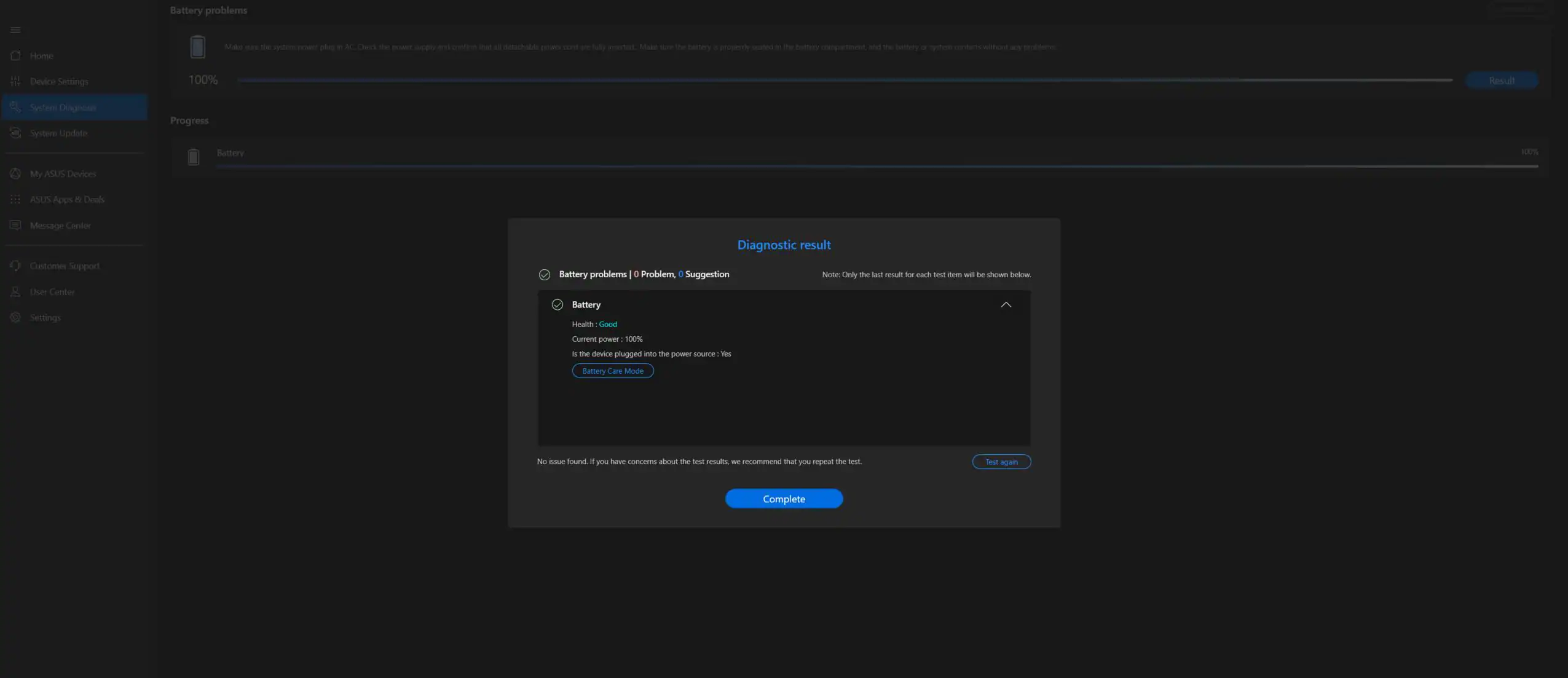Select the User Center profile icon
Viewport: 1568px width, 678px height.
point(15,291)
